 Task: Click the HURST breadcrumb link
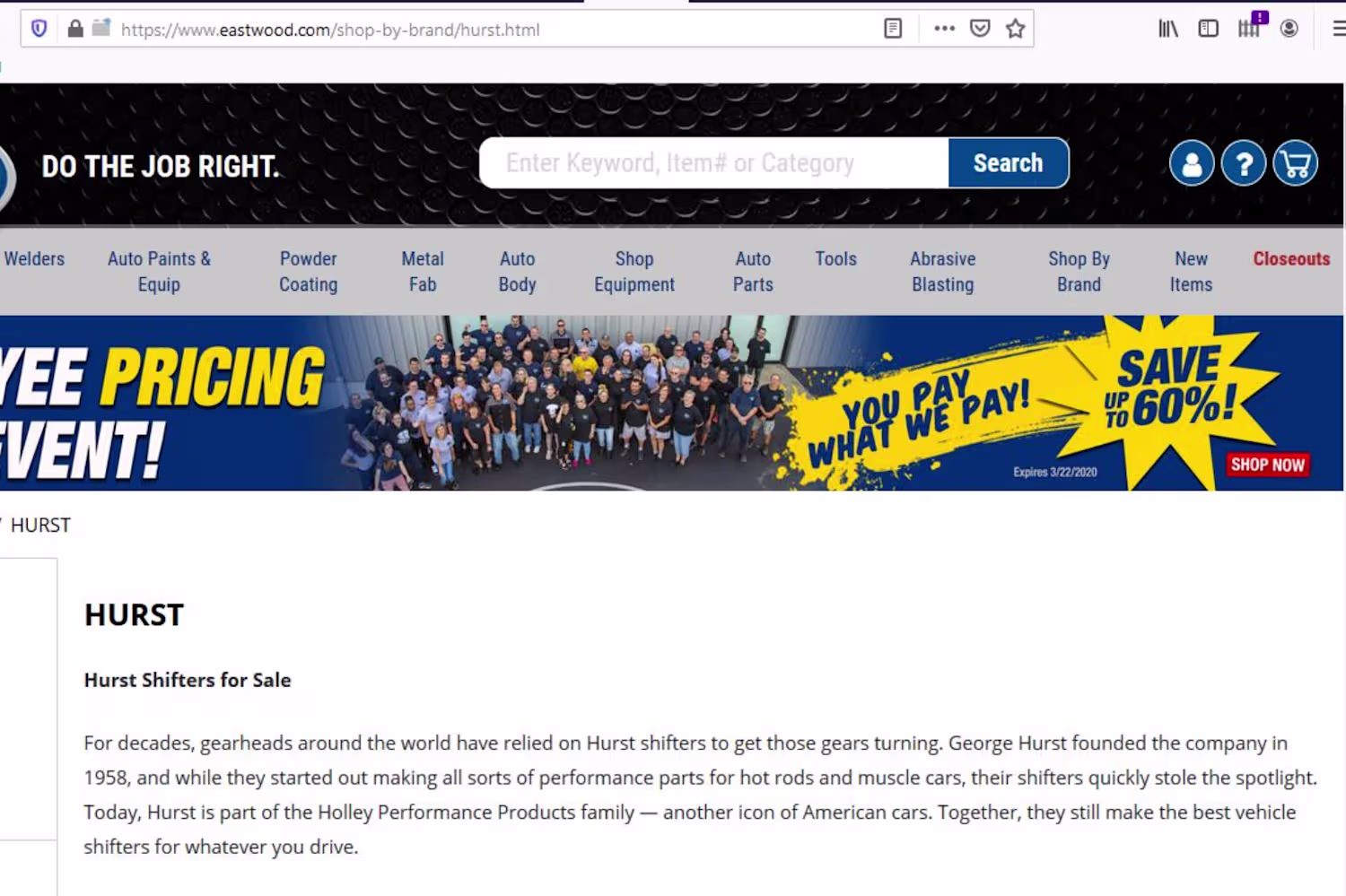point(40,525)
